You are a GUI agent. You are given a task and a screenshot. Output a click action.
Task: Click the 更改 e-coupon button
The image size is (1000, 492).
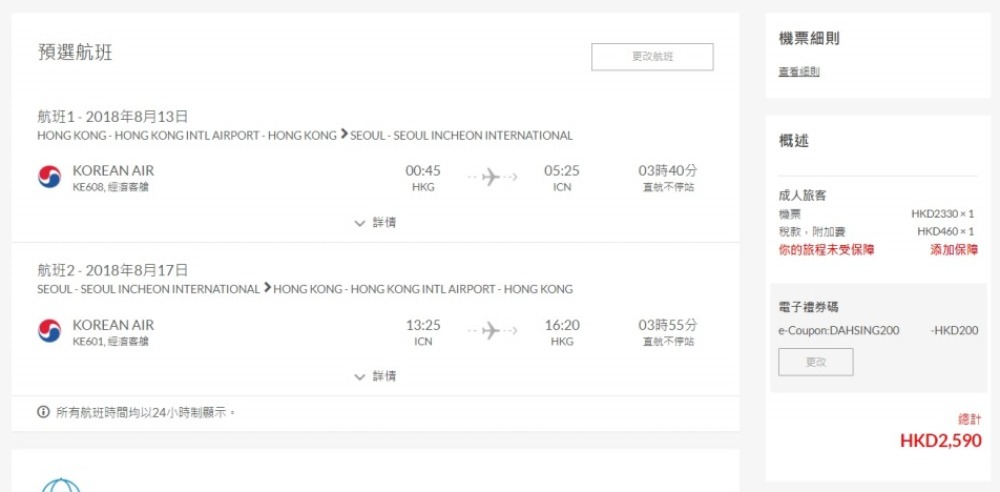(x=816, y=362)
